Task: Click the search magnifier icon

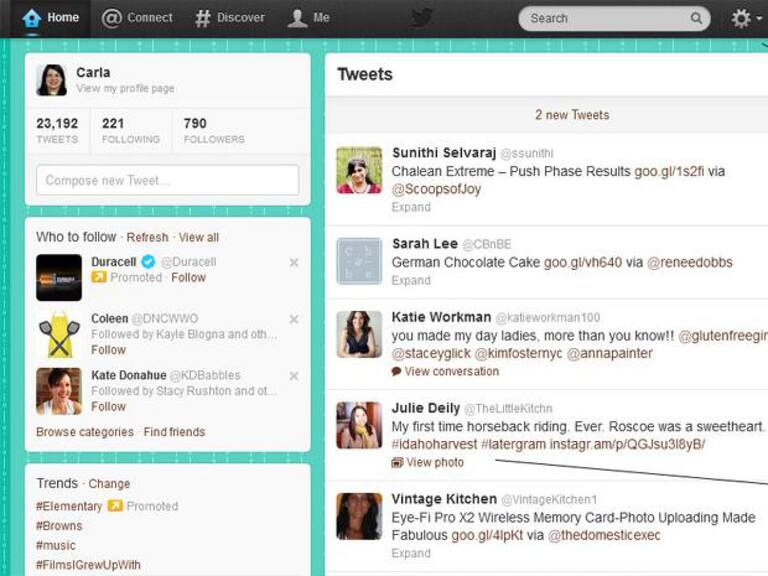Action: coord(696,18)
